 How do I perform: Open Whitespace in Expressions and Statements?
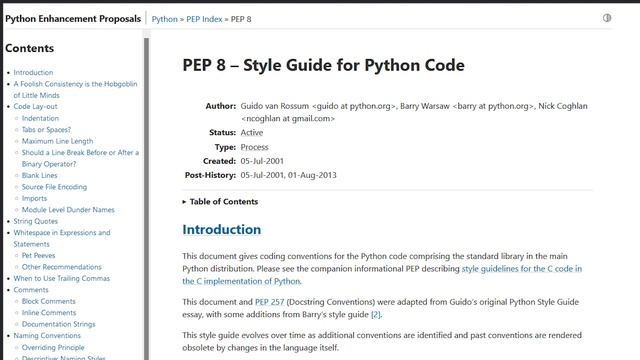click(x=62, y=238)
